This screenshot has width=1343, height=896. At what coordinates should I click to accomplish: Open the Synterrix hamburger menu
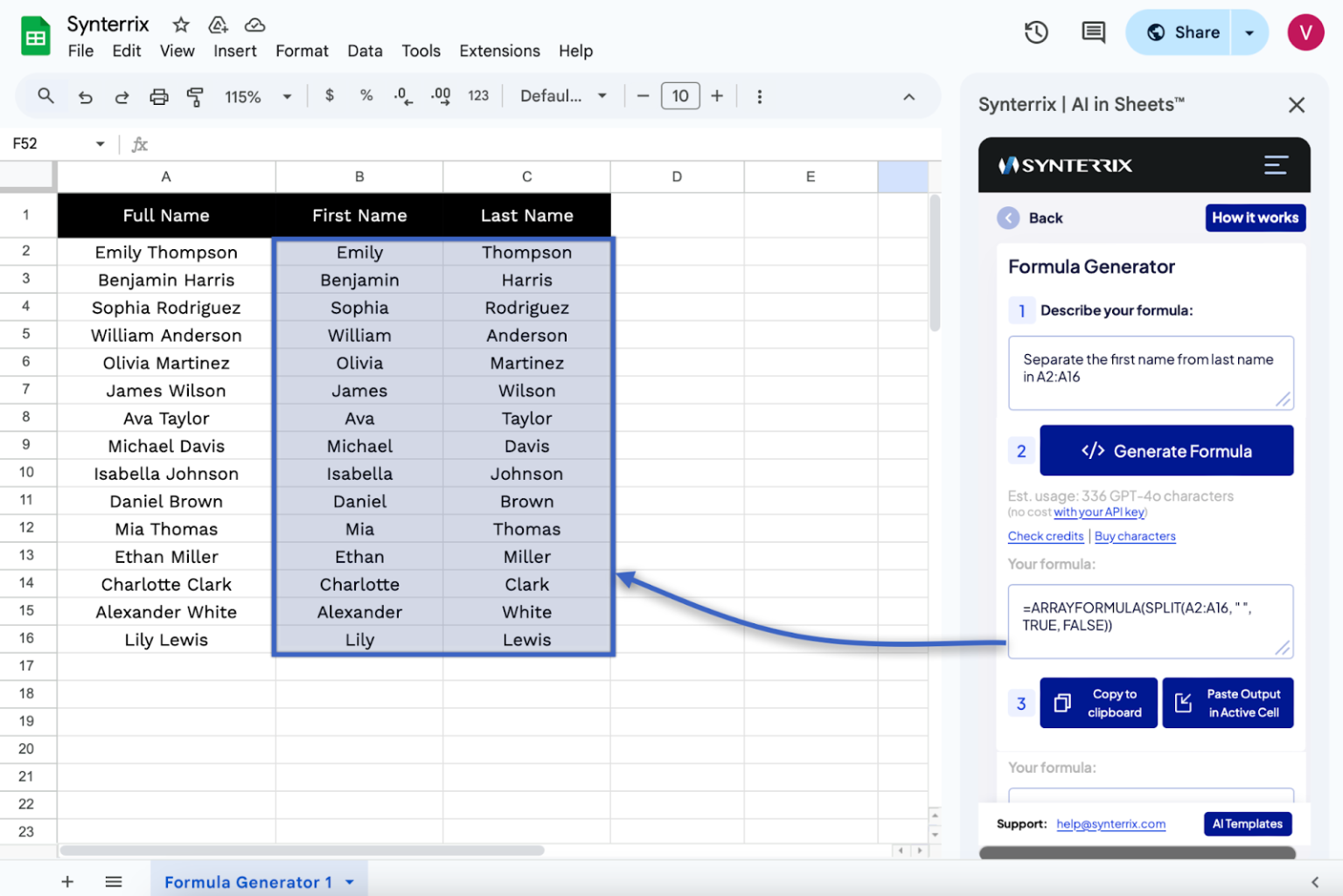pyautogui.click(x=1276, y=164)
